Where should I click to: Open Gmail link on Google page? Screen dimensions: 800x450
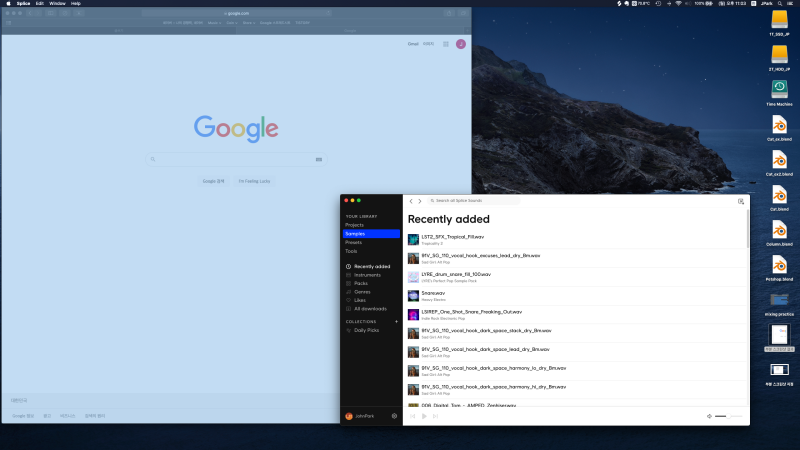(413, 44)
